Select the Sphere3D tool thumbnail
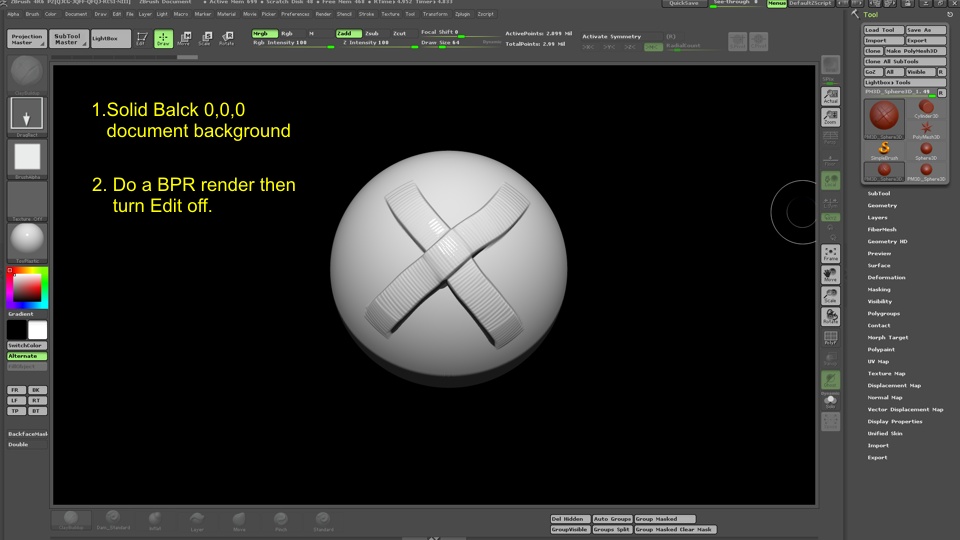The width and height of the screenshot is (960, 540). pos(926,151)
